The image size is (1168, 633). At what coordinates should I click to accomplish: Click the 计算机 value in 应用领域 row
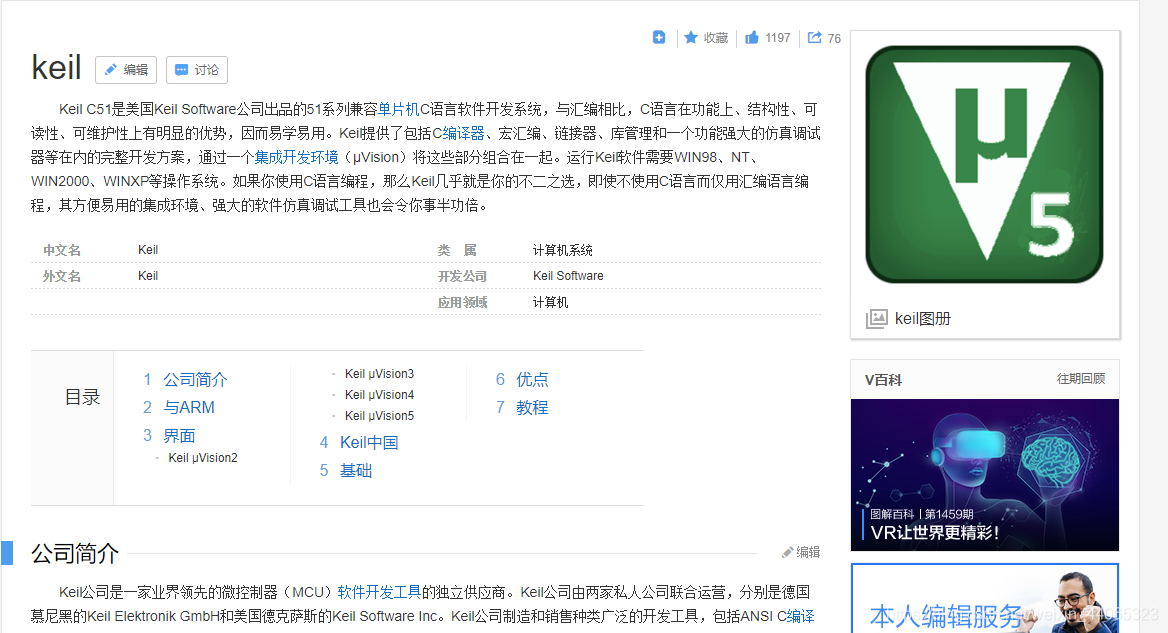tap(550, 302)
